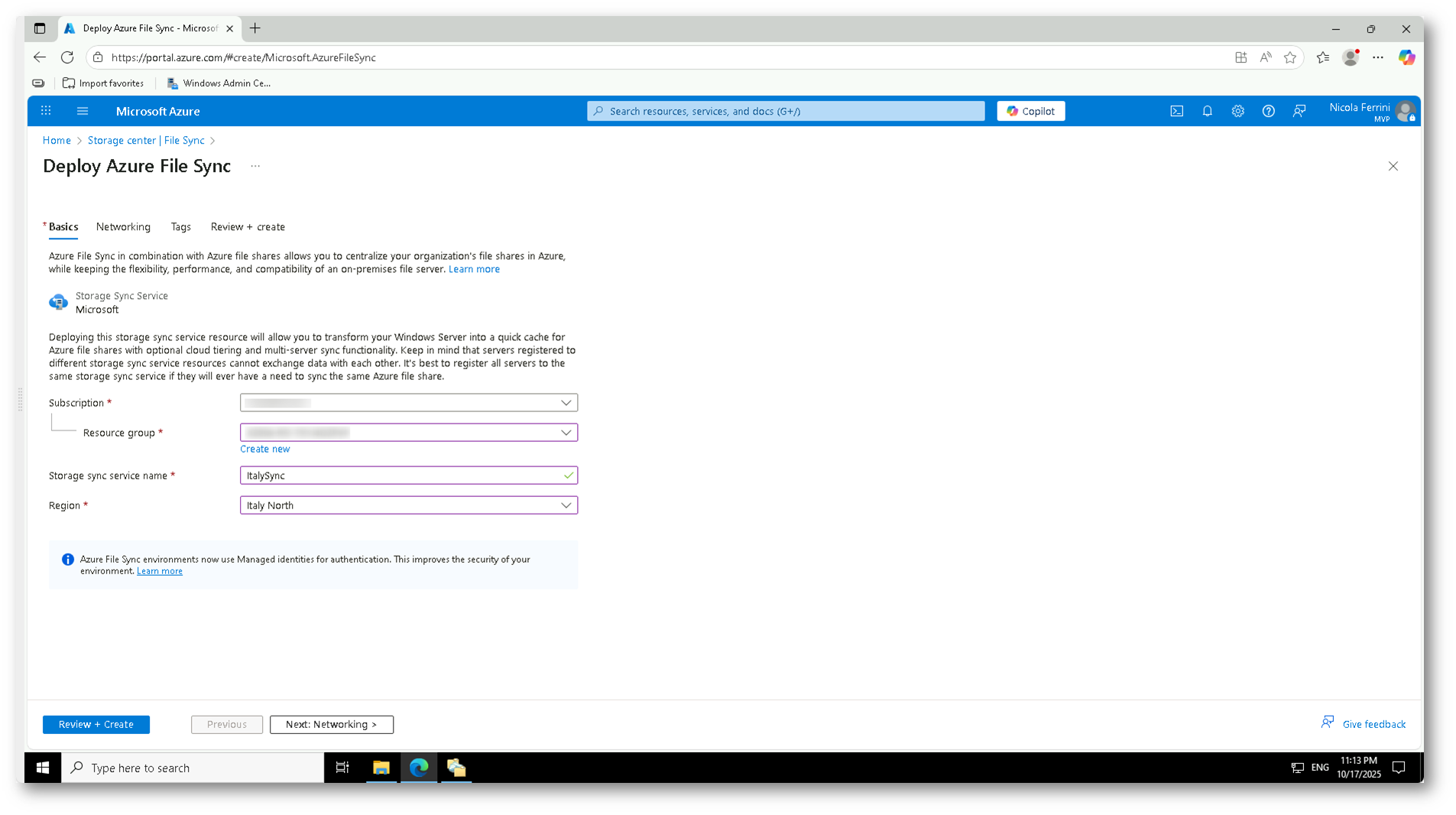
Task: Click the Windows taskbar search box
Action: click(193, 768)
